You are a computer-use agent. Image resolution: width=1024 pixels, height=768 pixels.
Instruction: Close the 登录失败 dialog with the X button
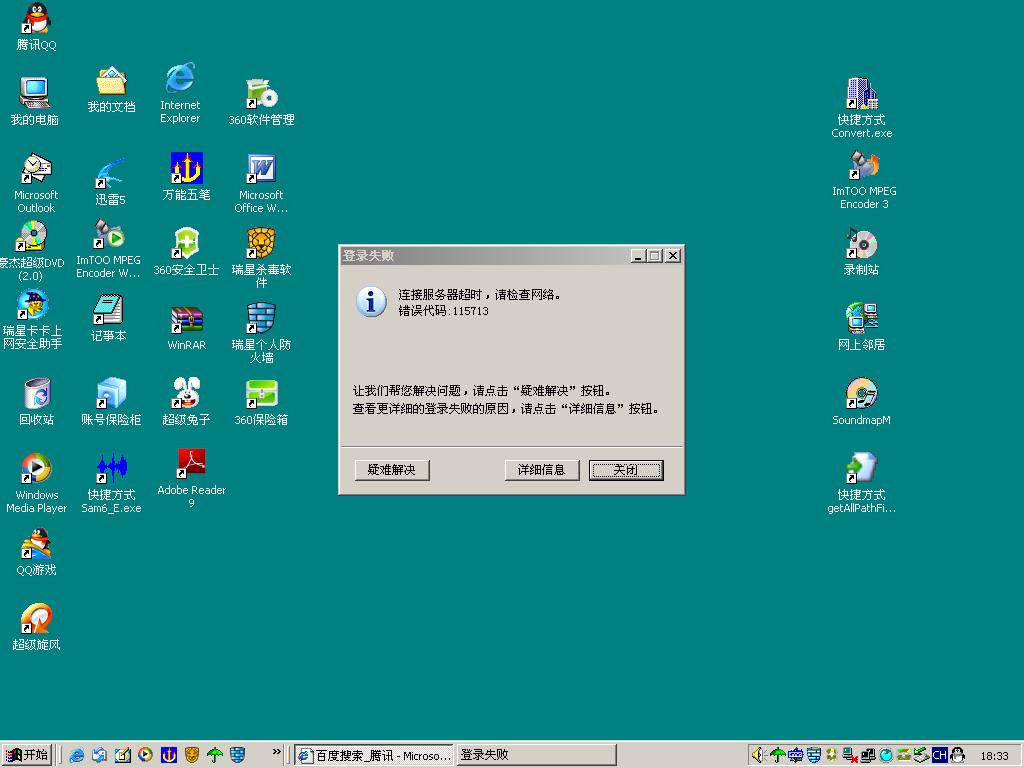click(673, 256)
